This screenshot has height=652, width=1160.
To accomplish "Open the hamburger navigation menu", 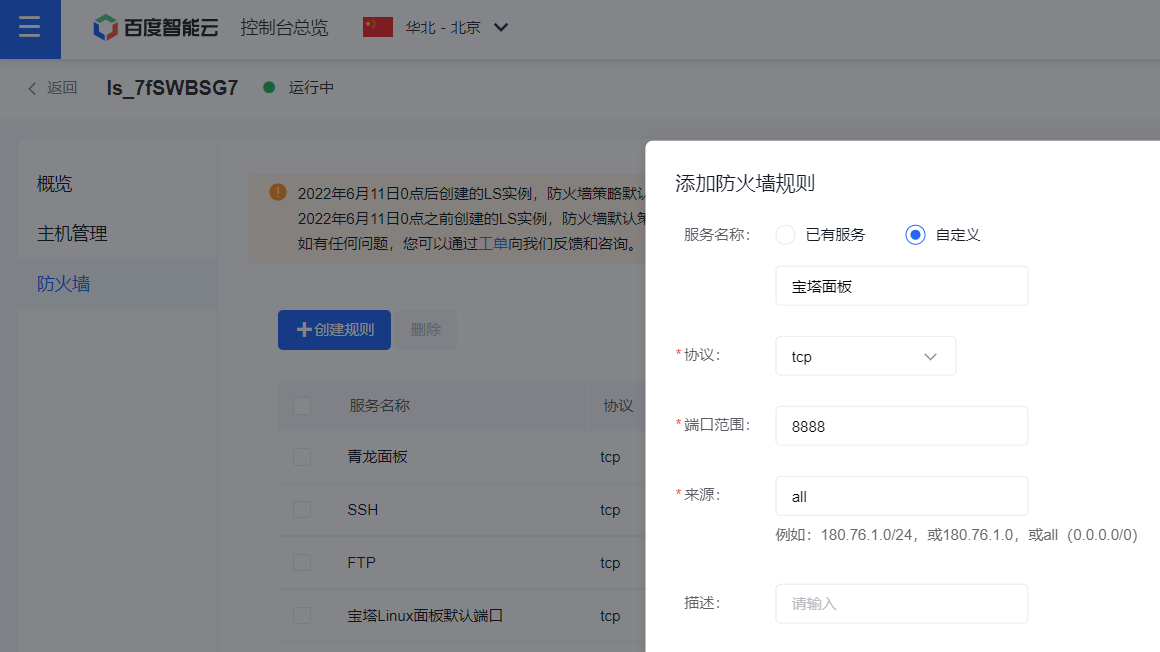I will tap(30, 28).
